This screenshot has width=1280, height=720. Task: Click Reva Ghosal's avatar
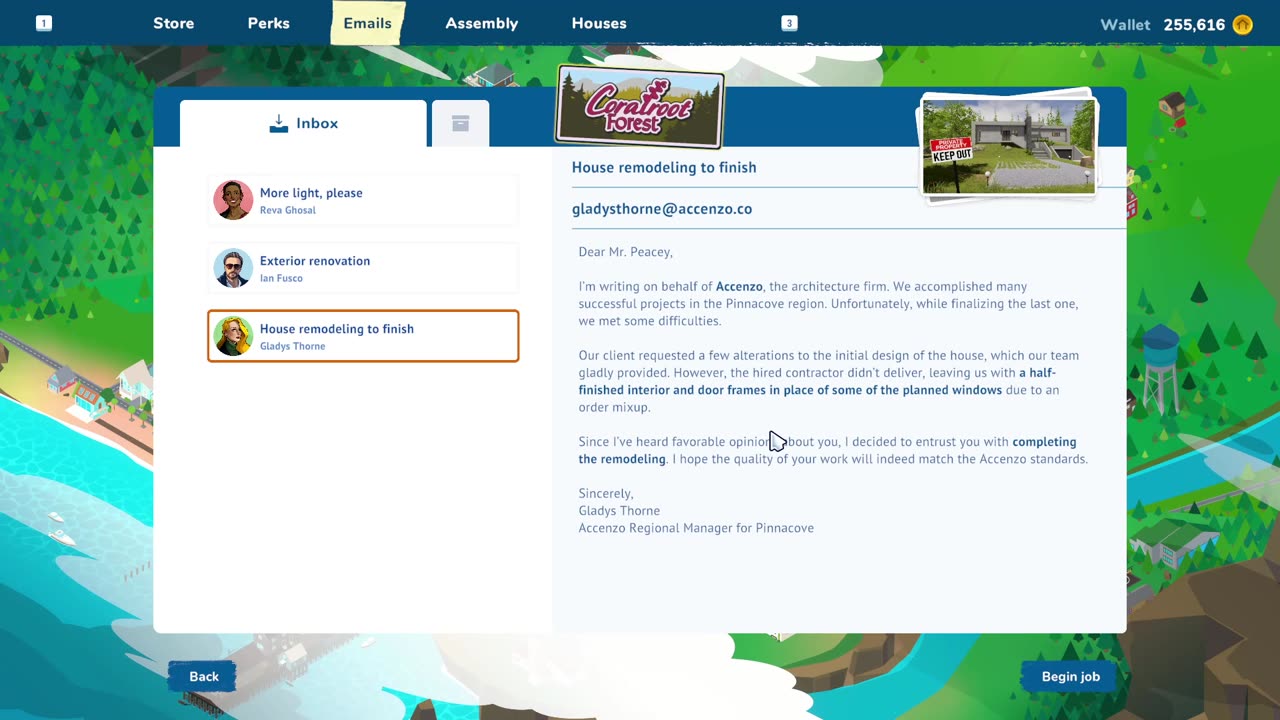pyautogui.click(x=233, y=200)
